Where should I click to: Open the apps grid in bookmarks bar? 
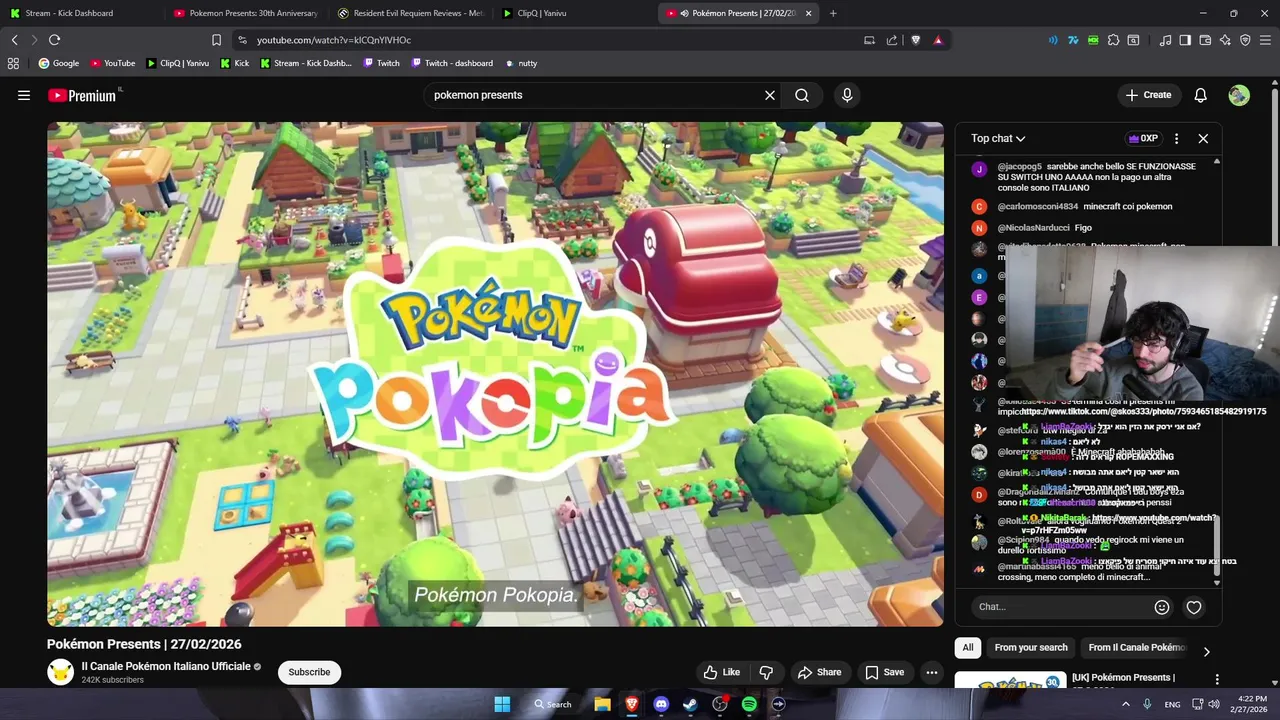pyautogui.click(x=13, y=63)
